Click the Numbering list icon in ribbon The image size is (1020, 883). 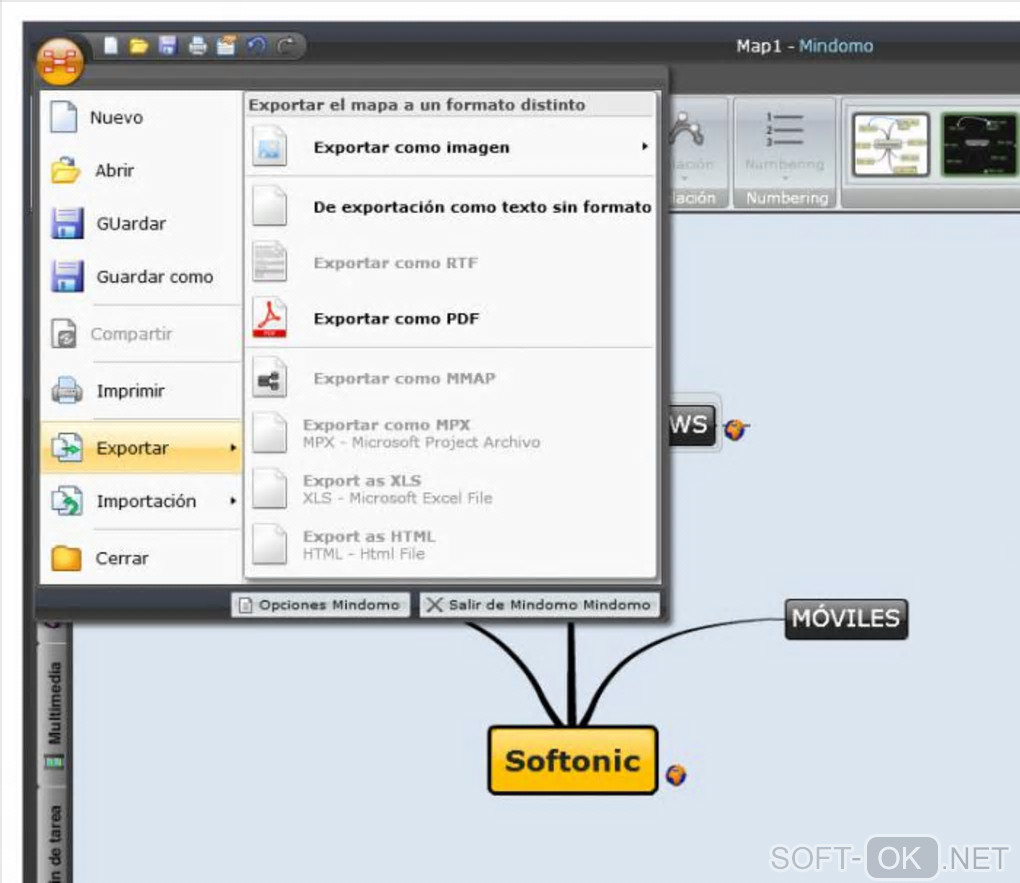785,129
